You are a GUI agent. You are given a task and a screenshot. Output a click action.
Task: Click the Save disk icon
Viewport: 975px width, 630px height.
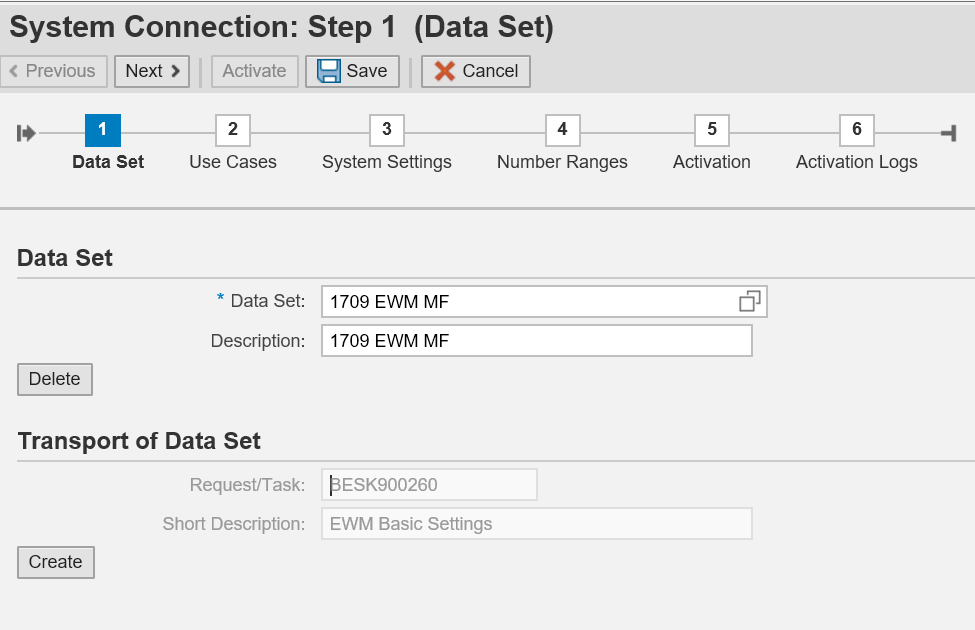coord(329,71)
